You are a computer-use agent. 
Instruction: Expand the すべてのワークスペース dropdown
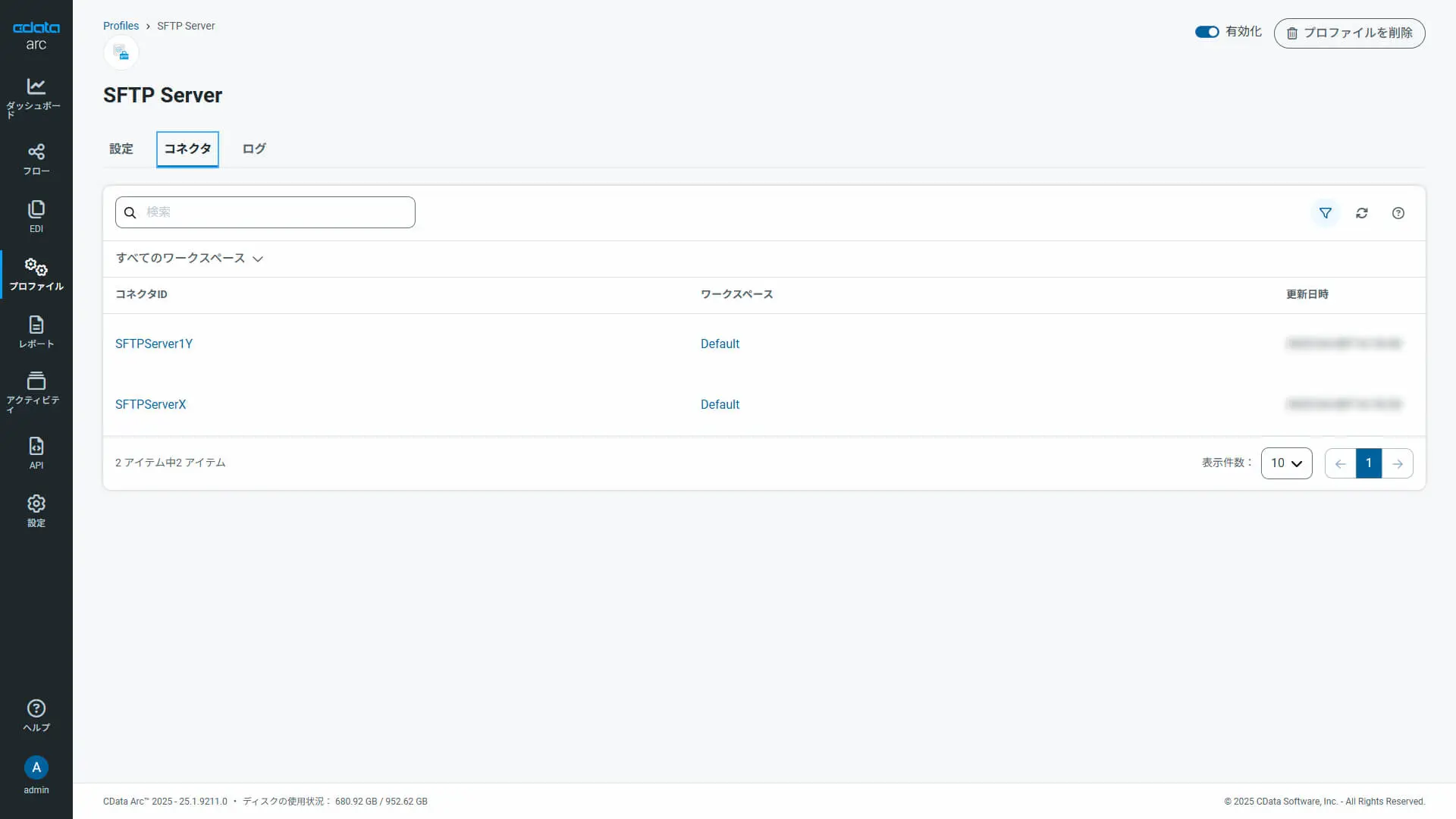(x=189, y=259)
